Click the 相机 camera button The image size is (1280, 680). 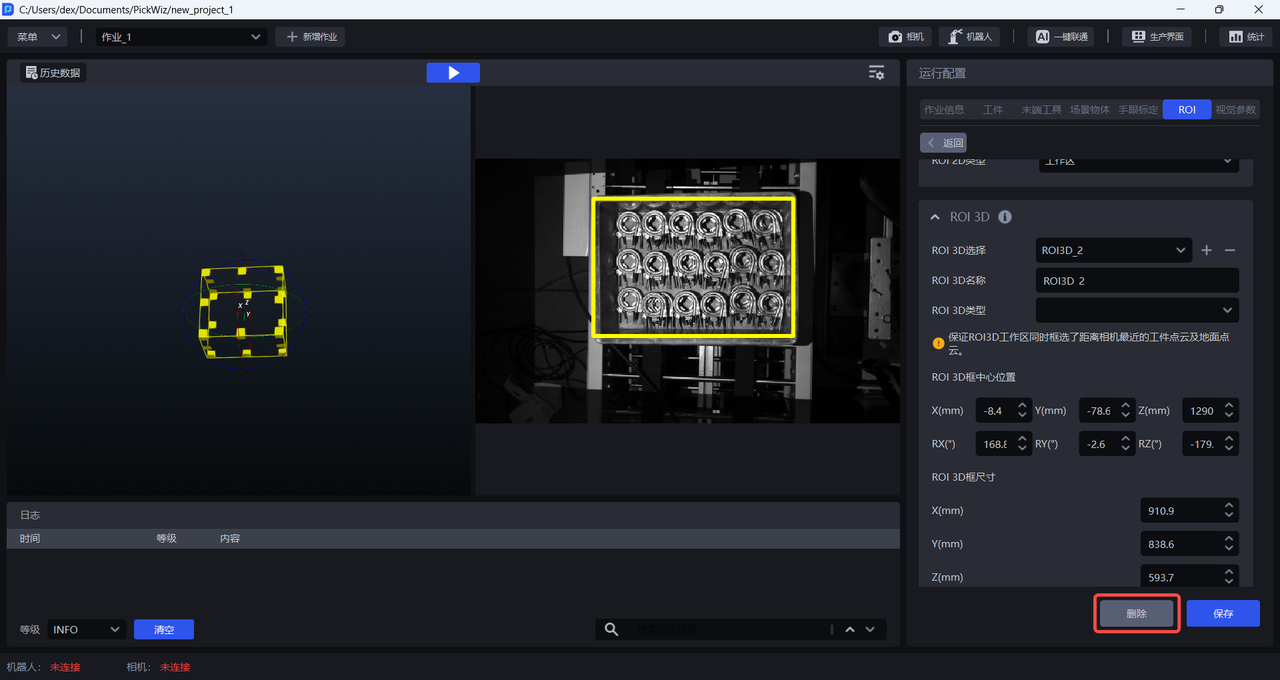(905, 37)
